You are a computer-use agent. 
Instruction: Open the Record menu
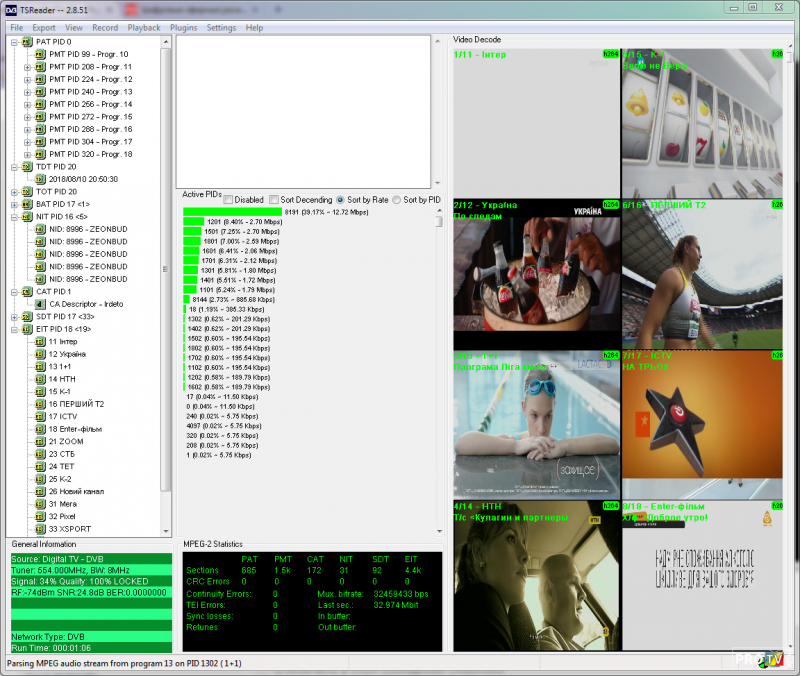coord(105,28)
